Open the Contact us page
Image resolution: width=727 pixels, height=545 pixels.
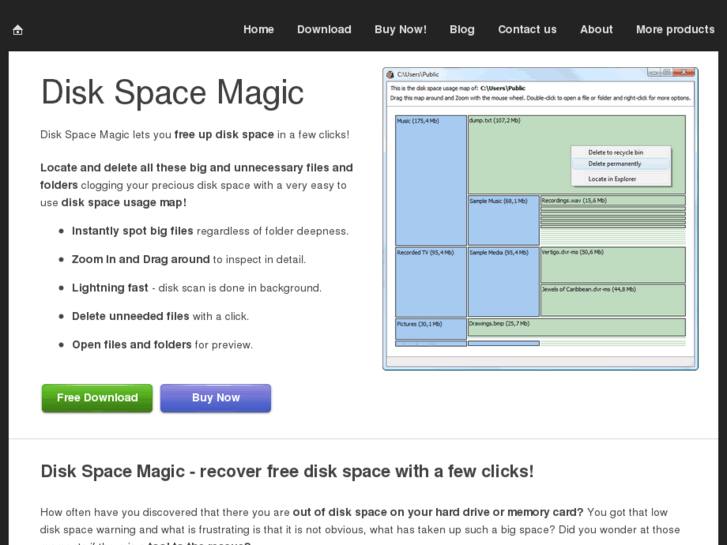[x=527, y=29]
